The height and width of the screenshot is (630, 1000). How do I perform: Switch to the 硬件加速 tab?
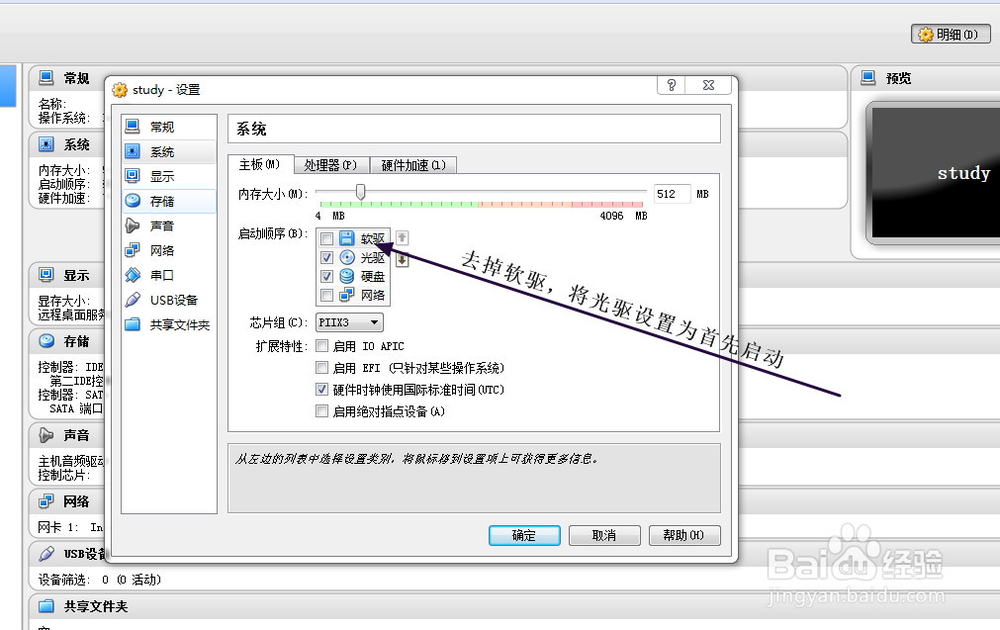[413, 165]
